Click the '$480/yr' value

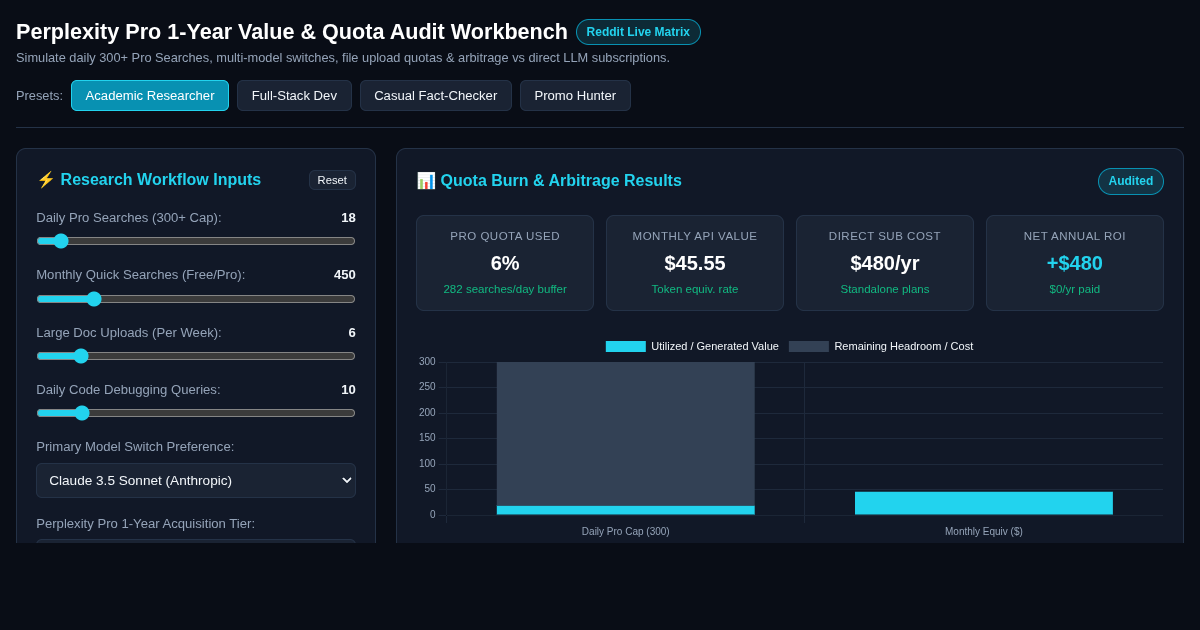pos(885,263)
